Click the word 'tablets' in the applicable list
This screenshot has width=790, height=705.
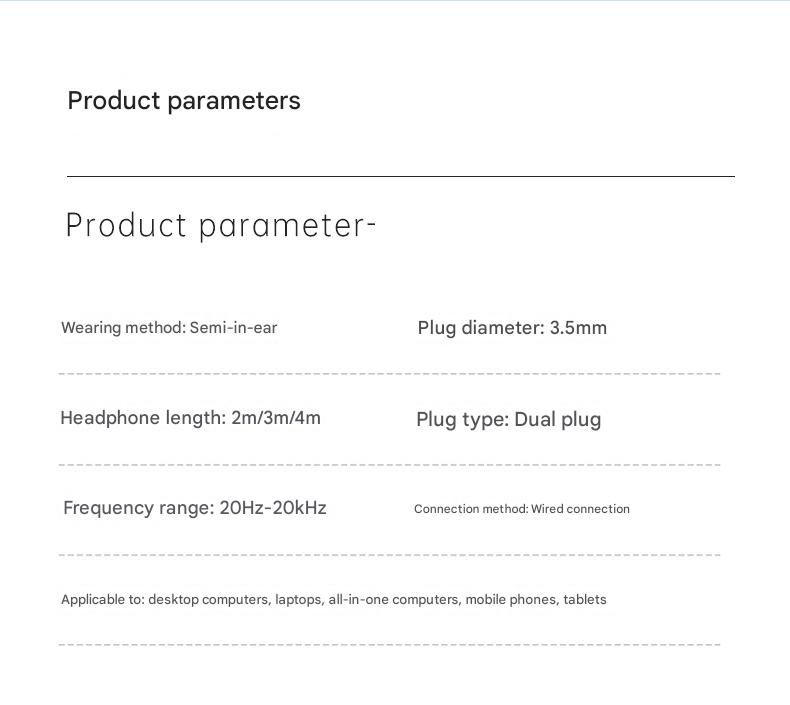click(x=585, y=600)
